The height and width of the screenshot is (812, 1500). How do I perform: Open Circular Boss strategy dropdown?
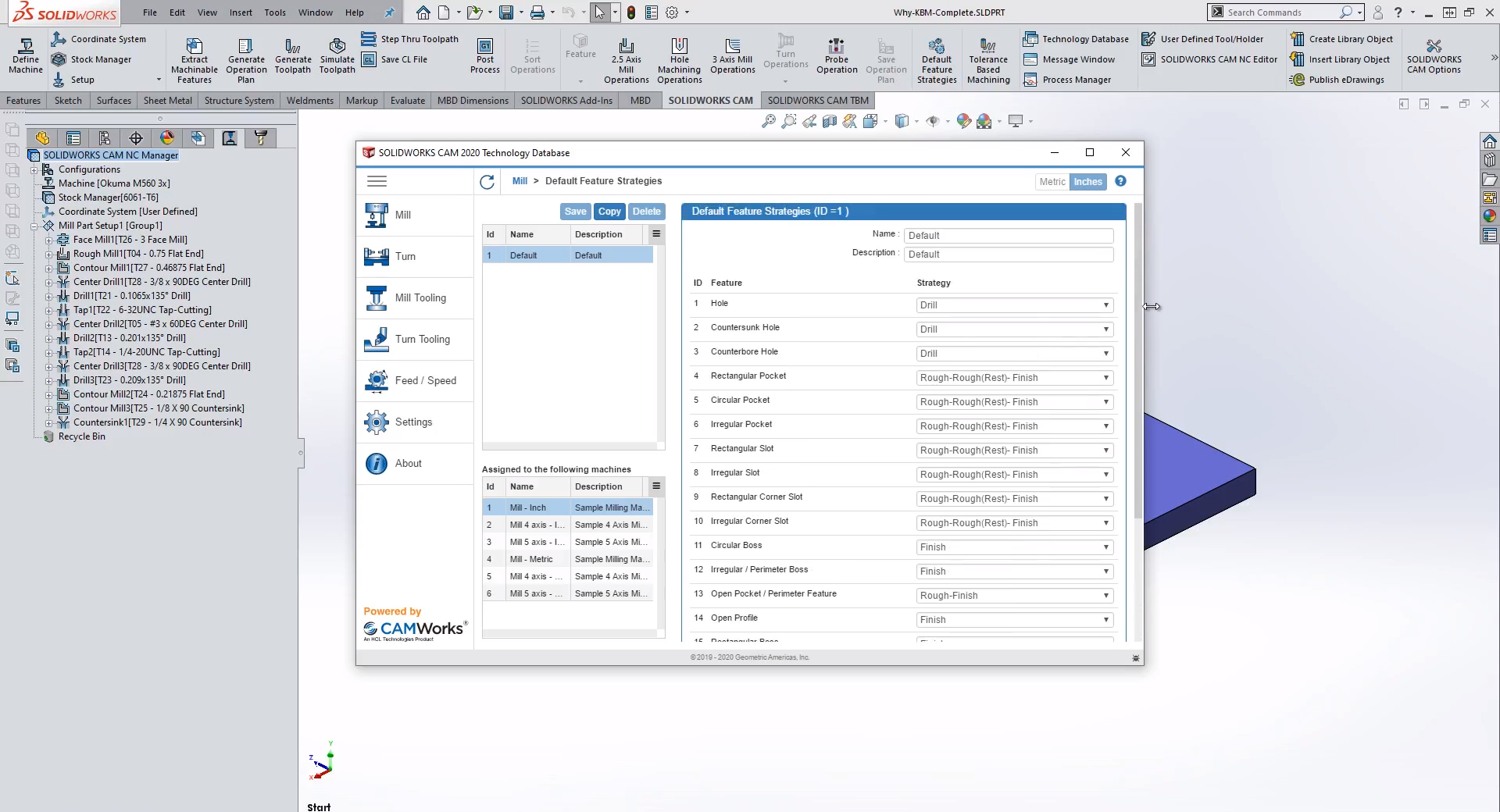(1014, 547)
